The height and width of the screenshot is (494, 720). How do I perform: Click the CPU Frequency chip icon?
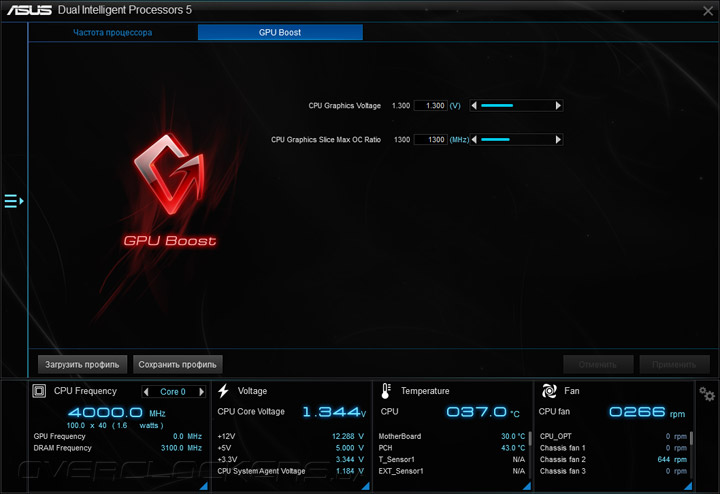click(x=39, y=391)
